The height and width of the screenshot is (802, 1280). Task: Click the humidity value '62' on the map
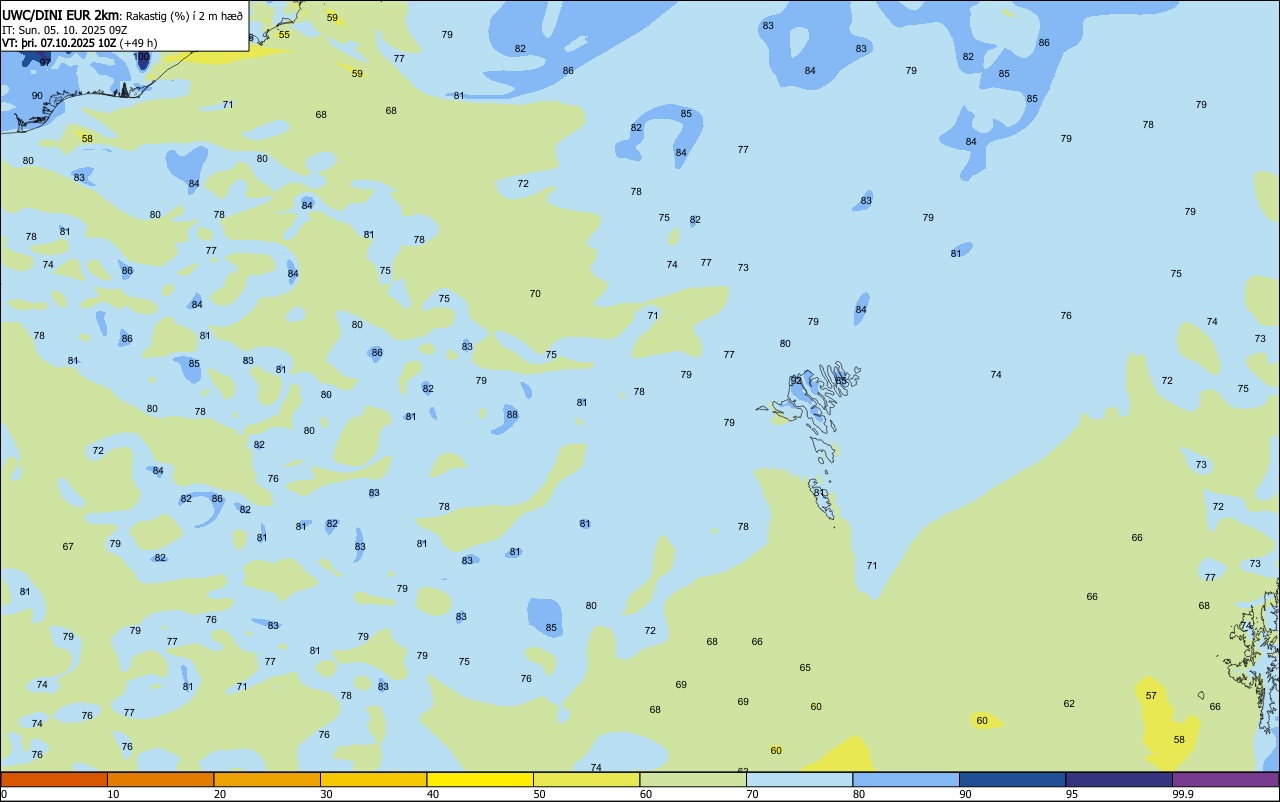(1069, 704)
